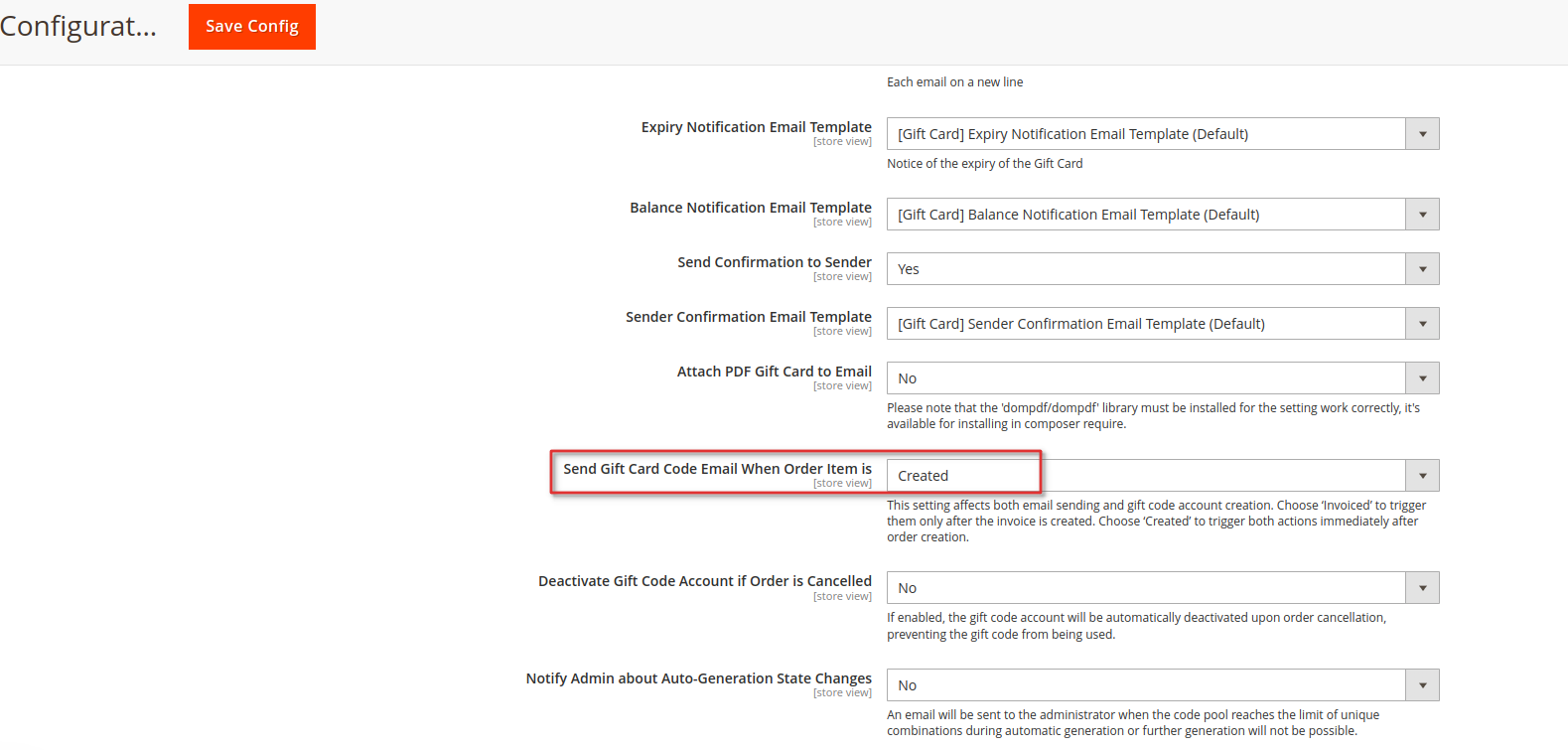Open Balance Notification Email Template dropdown
Viewport: 1568px width, 750px height.
pos(1163,215)
